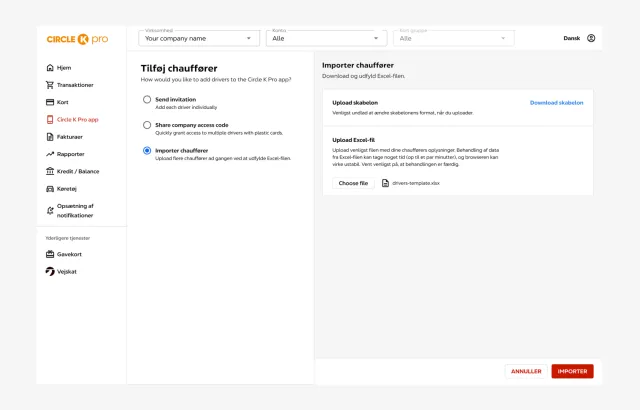The image size is (640, 410).
Task: Click the Kort card icon
Action: point(50,102)
